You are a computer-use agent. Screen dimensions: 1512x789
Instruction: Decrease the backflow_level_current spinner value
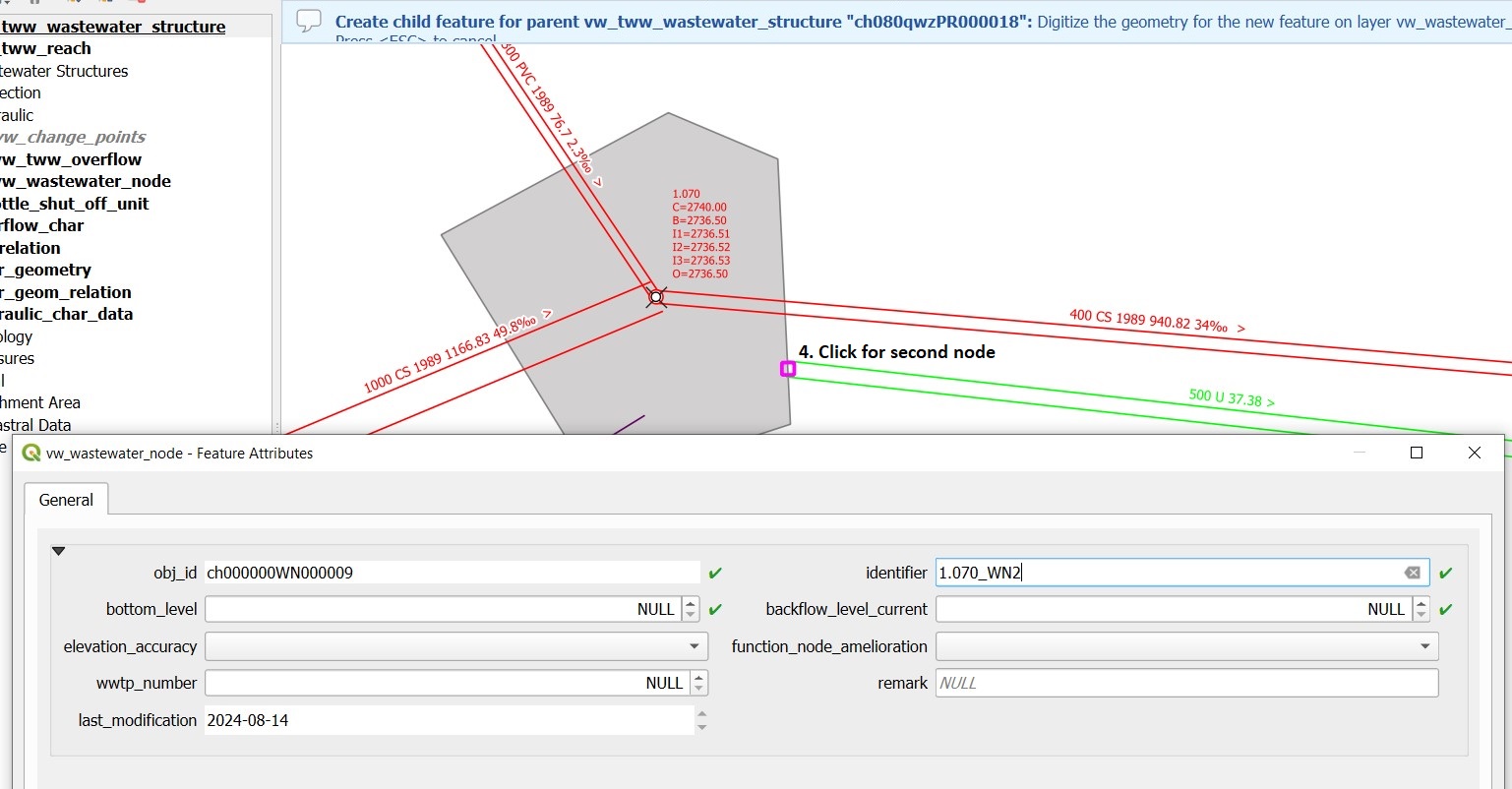pos(1421,615)
